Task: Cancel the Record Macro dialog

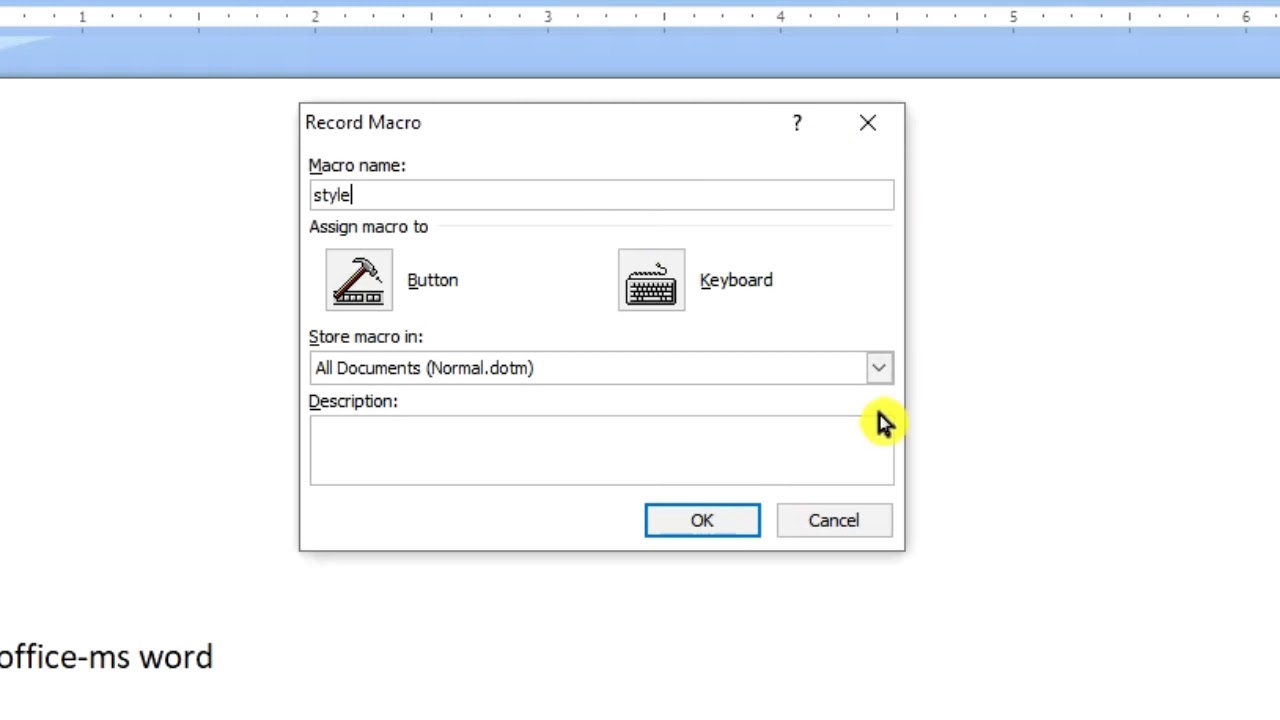Action: point(834,520)
